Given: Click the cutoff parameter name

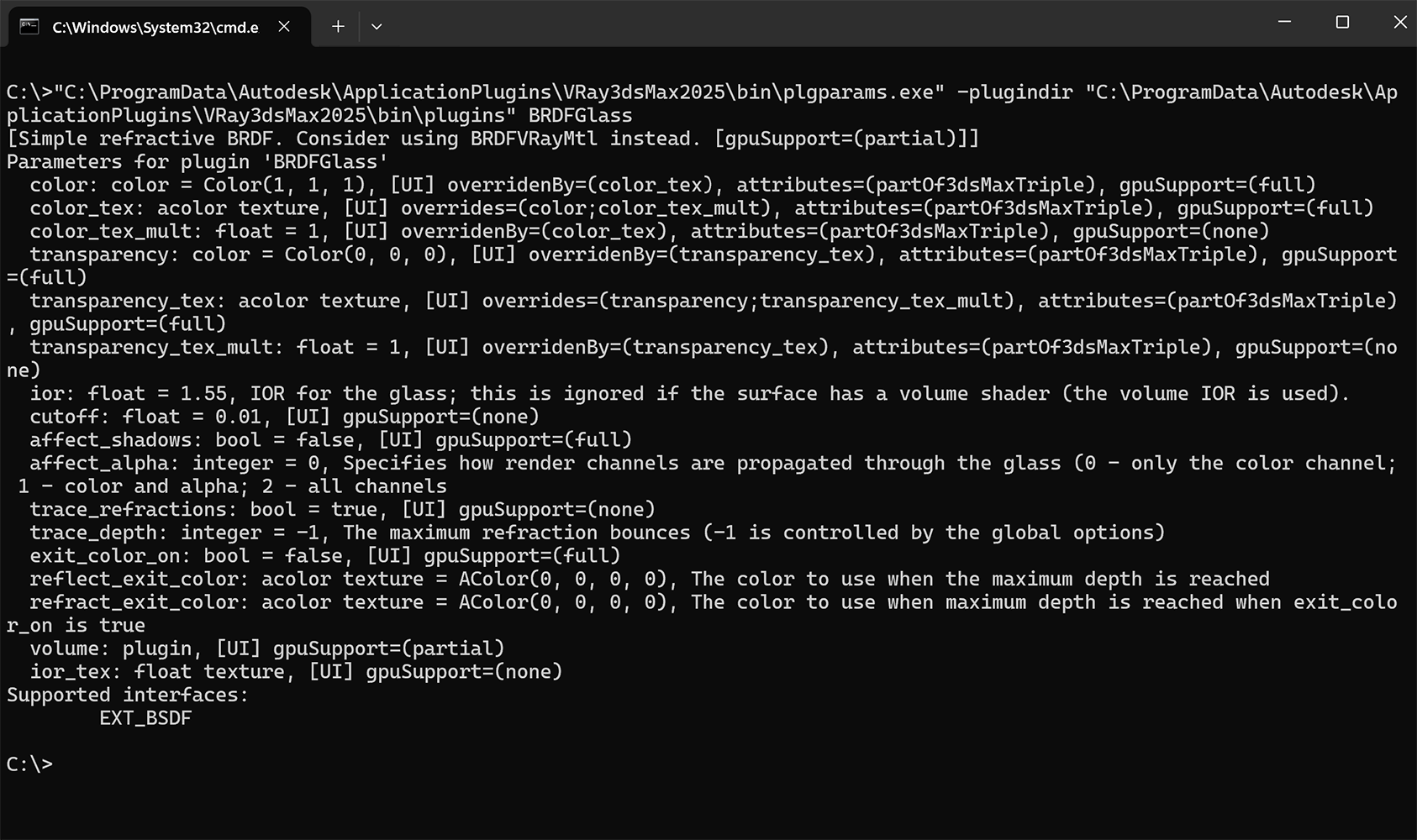Looking at the screenshot, I should (x=64, y=417).
